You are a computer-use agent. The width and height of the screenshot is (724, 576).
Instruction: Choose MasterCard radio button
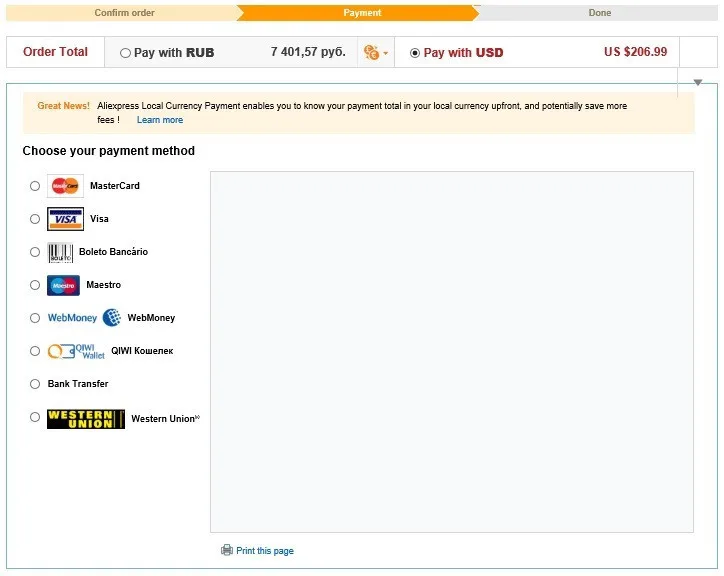coord(35,186)
